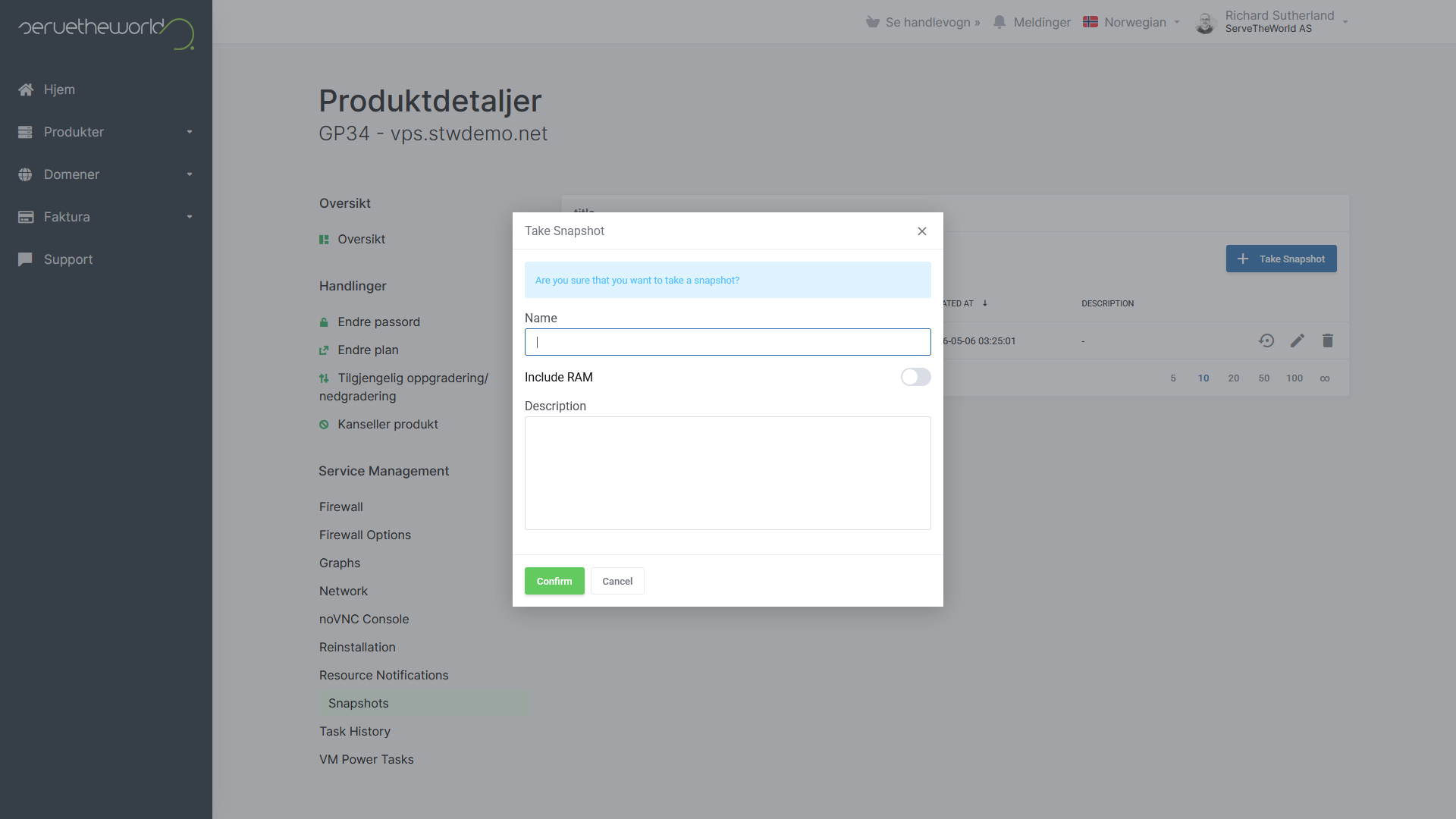Open the noVNC Console menu item
Screen dimensions: 1456x819
364,619
